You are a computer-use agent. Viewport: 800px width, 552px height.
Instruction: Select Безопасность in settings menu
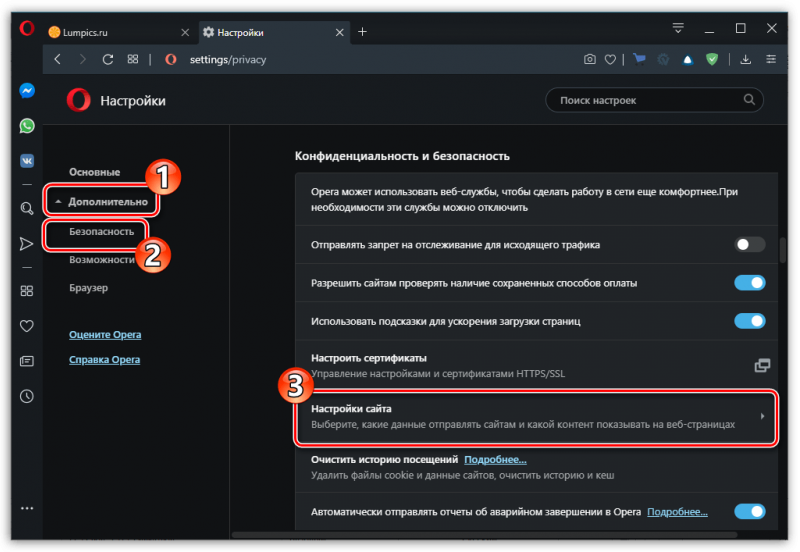click(102, 232)
